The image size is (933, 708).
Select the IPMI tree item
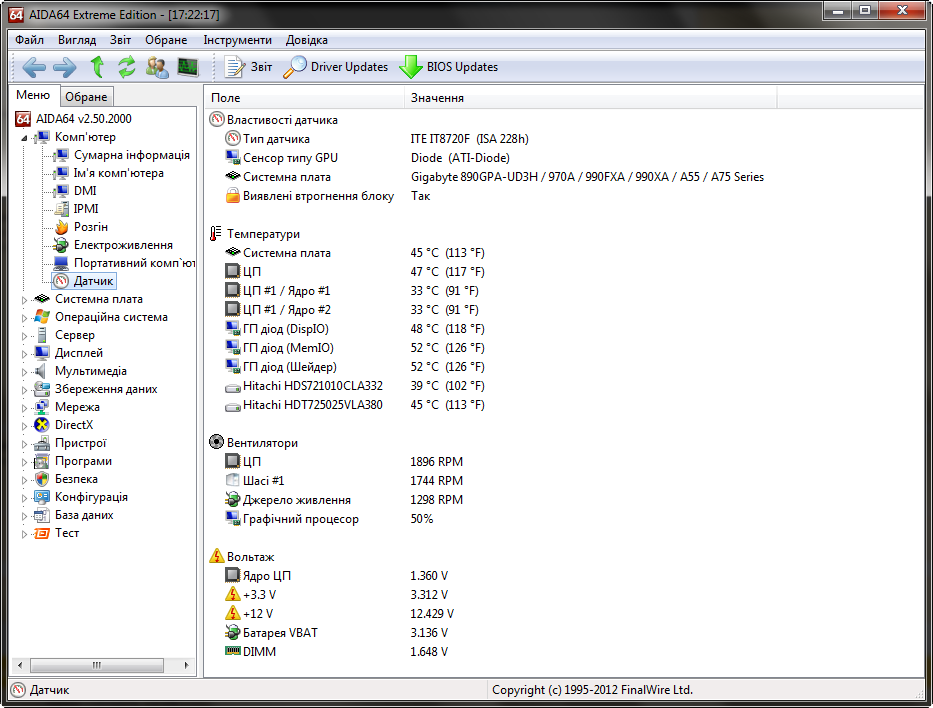click(x=86, y=209)
